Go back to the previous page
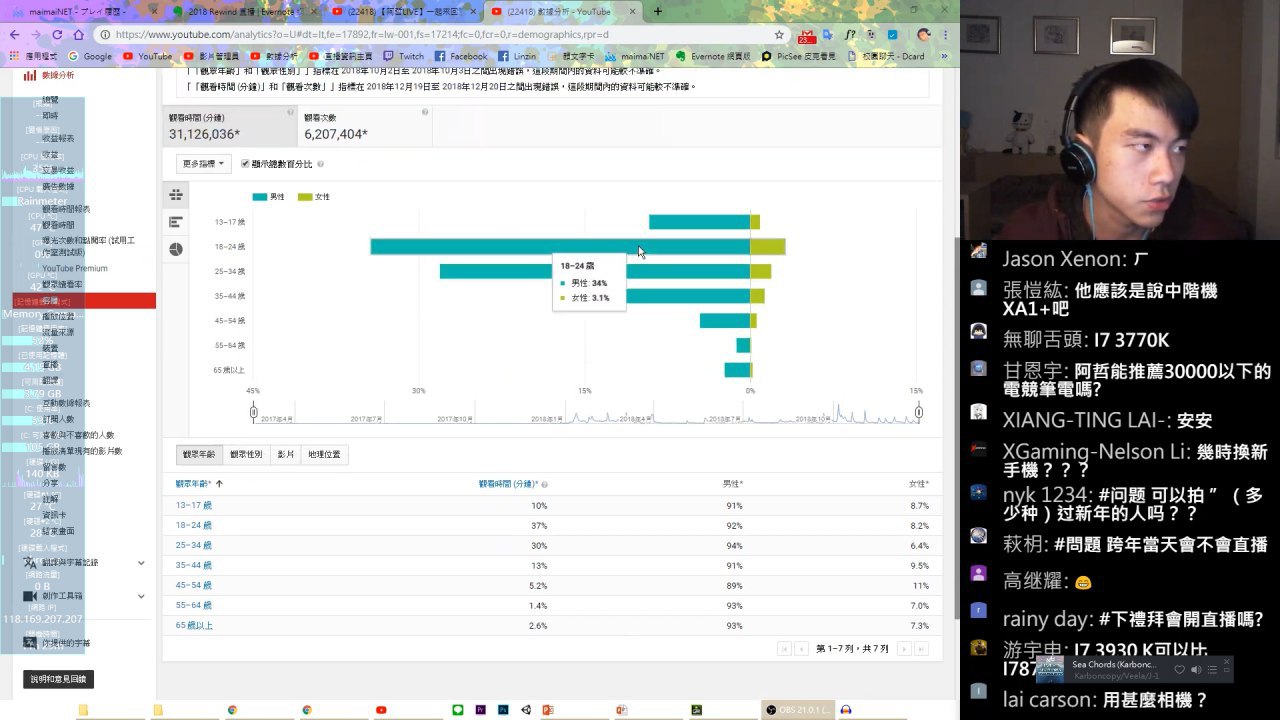The image size is (1280, 720). [x=14, y=34]
